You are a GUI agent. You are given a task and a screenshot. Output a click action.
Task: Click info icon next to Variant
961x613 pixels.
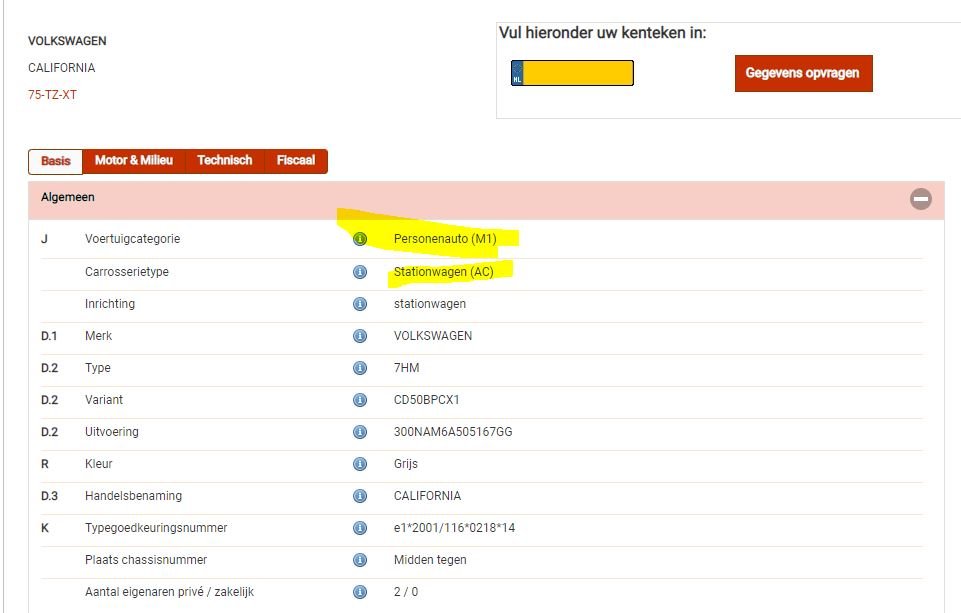(x=360, y=400)
